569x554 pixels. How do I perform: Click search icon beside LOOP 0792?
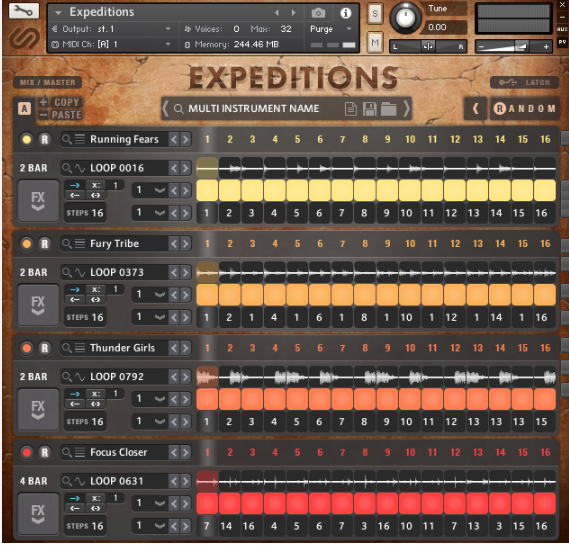tap(66, 377)
